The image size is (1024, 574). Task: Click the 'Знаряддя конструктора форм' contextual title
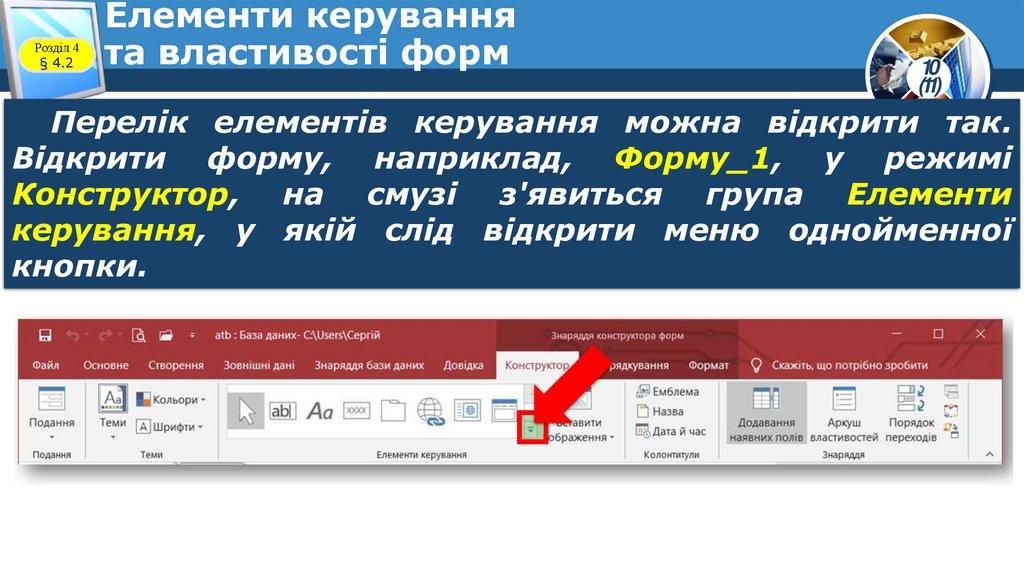click(x=617, y=336)
